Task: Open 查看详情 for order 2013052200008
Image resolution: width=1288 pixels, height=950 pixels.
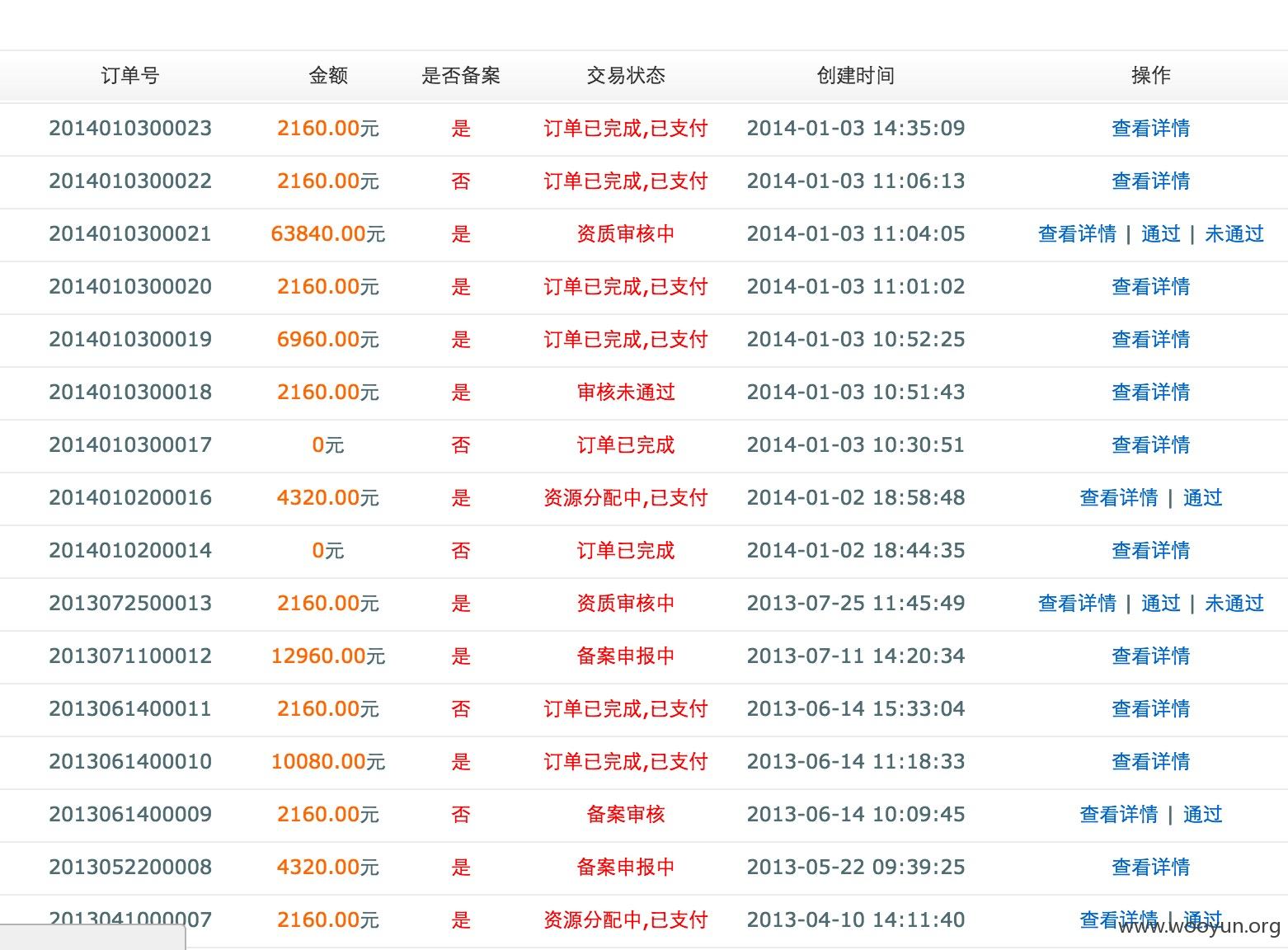Action: (1150, 868)
